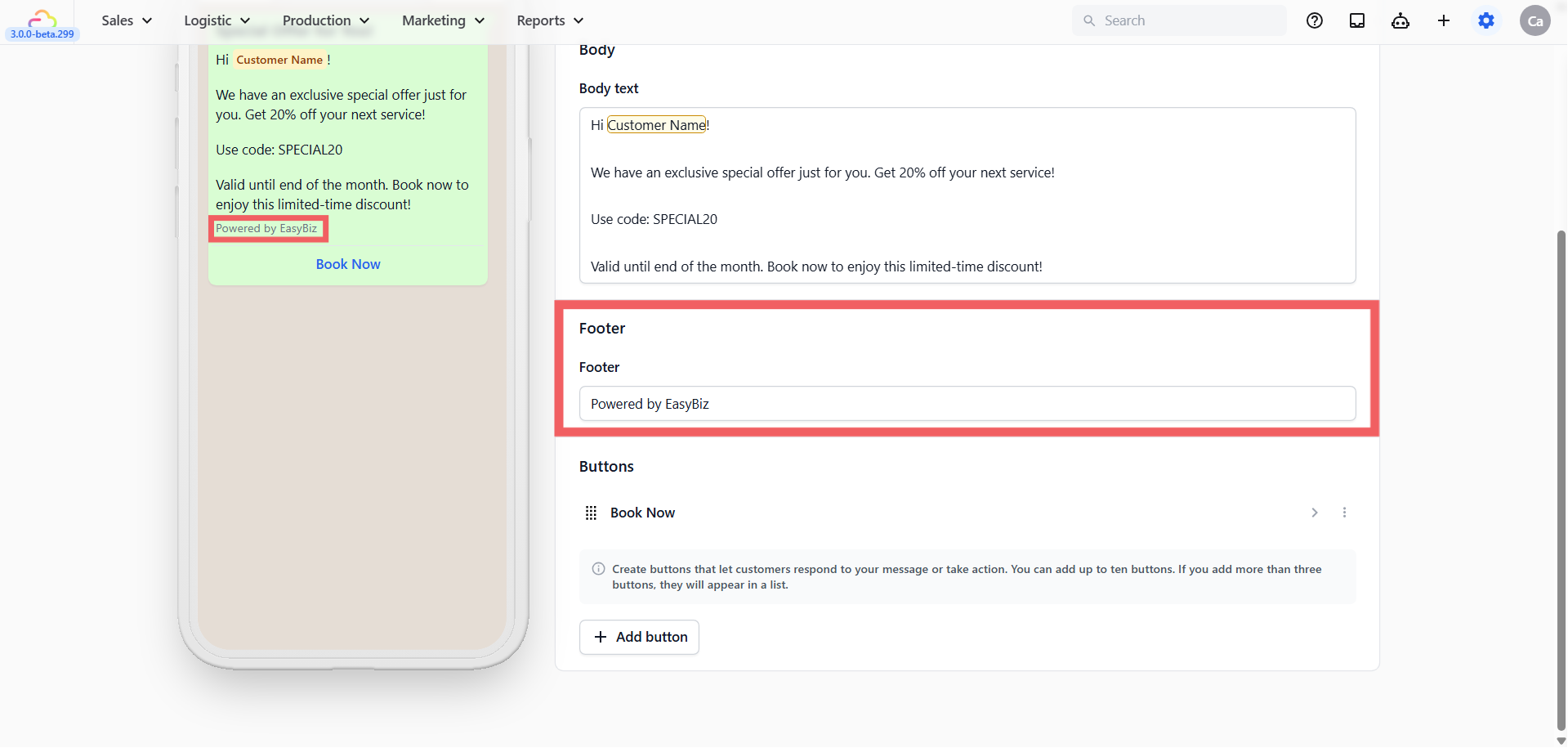The width and height of the screenshot is (1568, 748).
Task: Expand the Book Now button chevron
Action: (1315, 513)
